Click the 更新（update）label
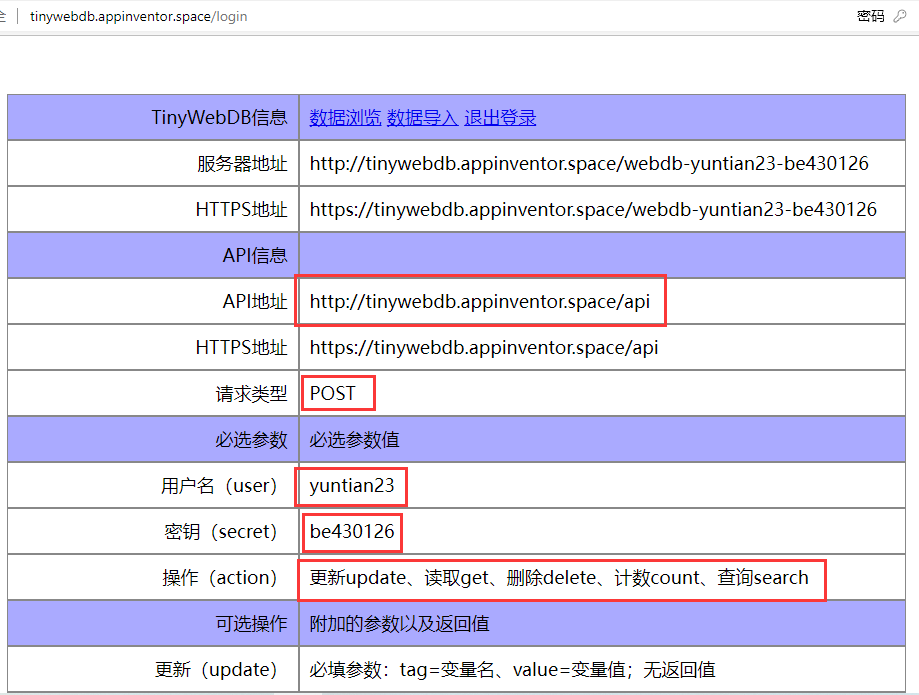The height and width of the screenshot is (695, 919). 216,670
